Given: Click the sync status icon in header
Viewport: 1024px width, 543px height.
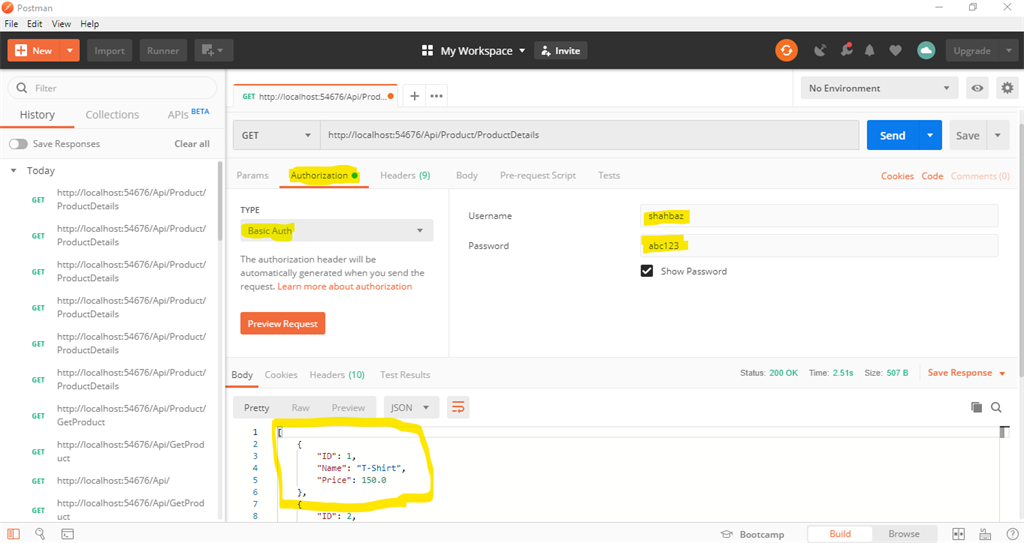Looking at the screenshot, I should point(786,50).
